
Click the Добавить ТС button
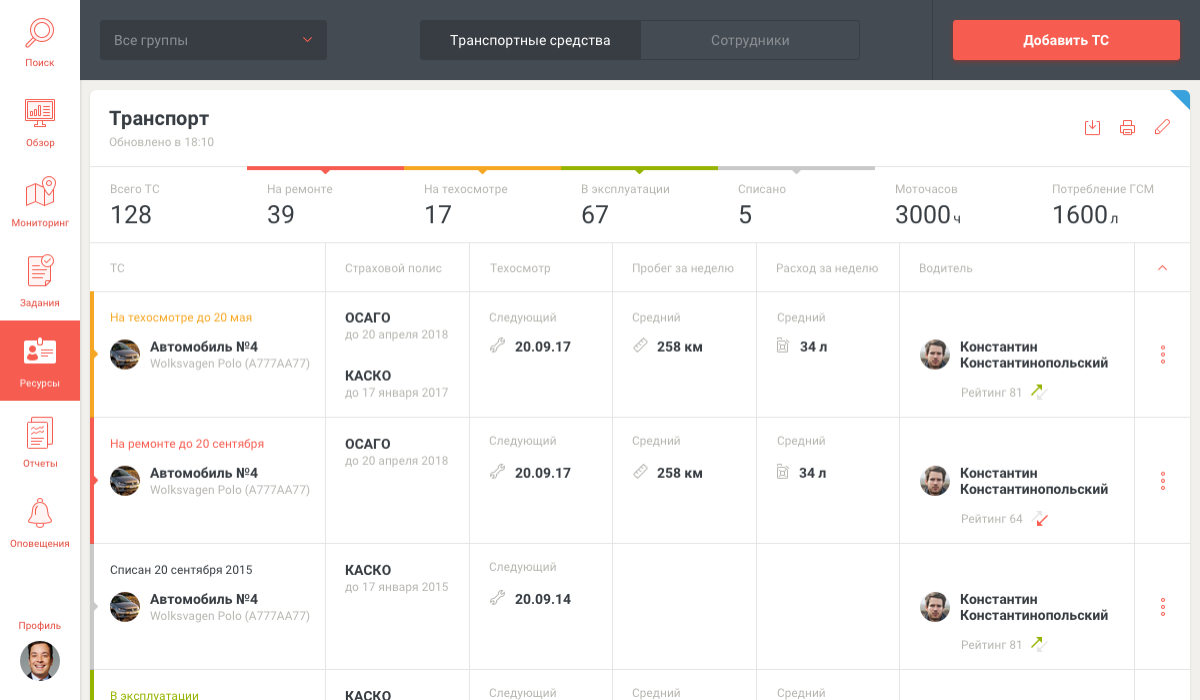pyautogui.click(x=1066, y=40)
